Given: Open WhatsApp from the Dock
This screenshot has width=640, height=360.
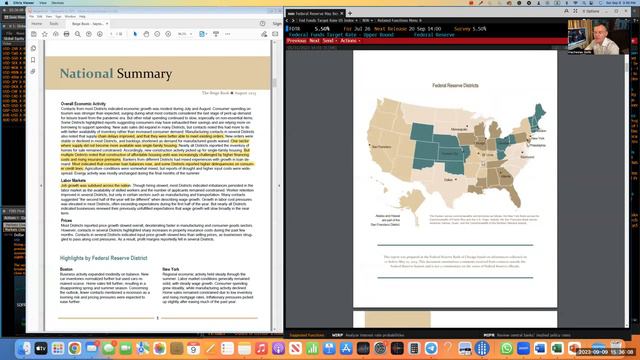Looking at the screenshot, I should (506, 348).
